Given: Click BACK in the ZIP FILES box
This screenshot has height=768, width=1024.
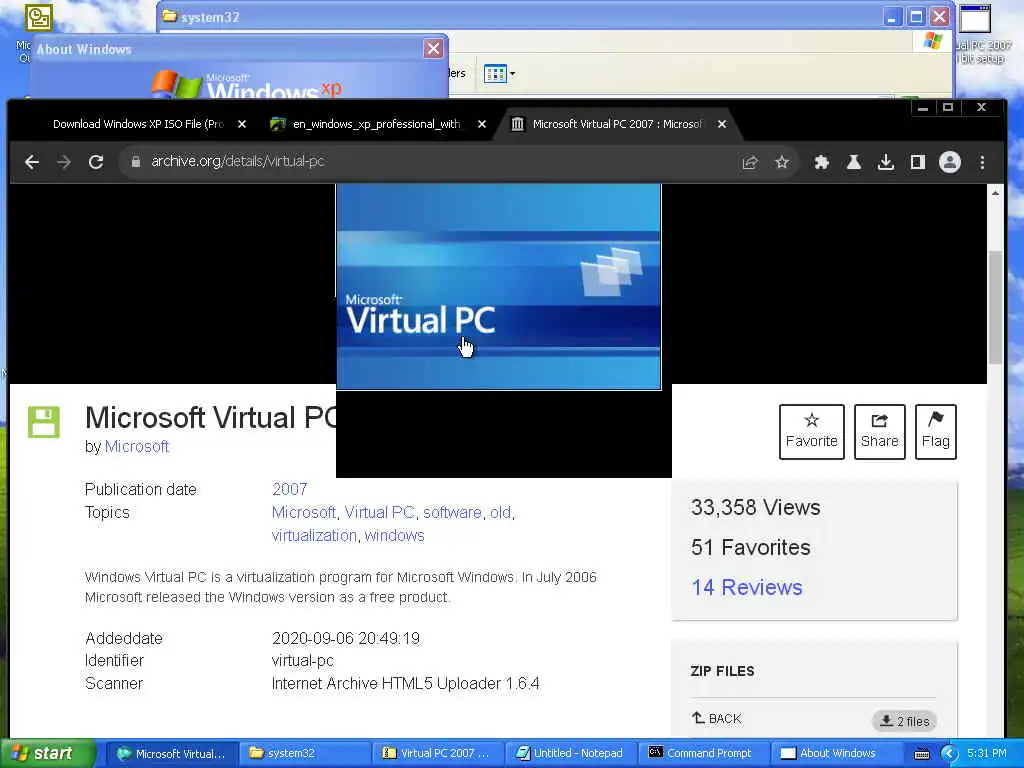Looking at the screenshot, I should coord(716,718).
